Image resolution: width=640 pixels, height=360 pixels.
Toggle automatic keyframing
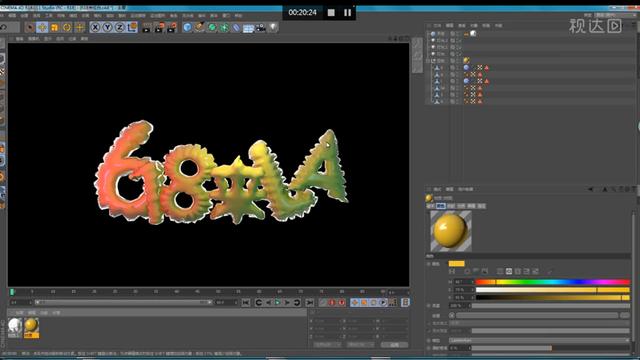pyautogui.click(x=342, y=302)
